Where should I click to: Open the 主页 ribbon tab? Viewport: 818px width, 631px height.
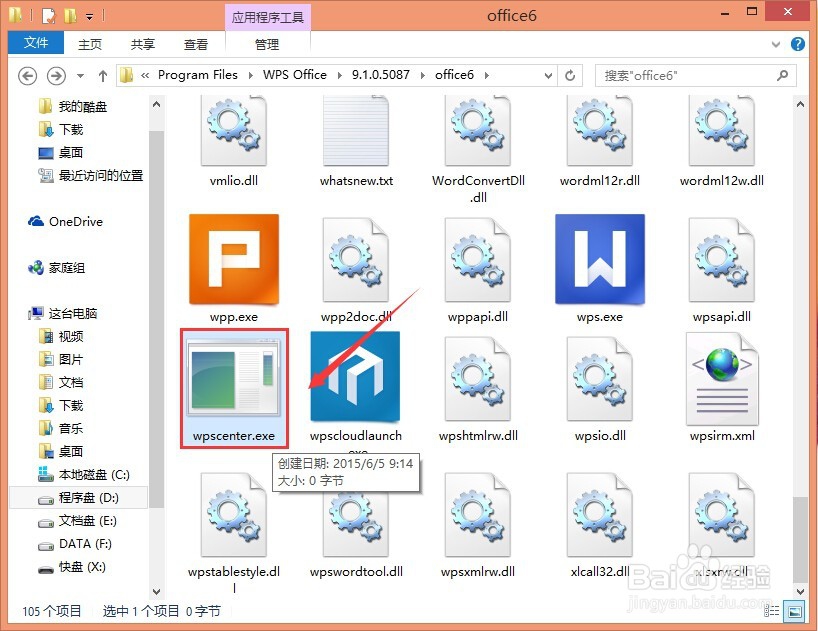coord(90,44)
